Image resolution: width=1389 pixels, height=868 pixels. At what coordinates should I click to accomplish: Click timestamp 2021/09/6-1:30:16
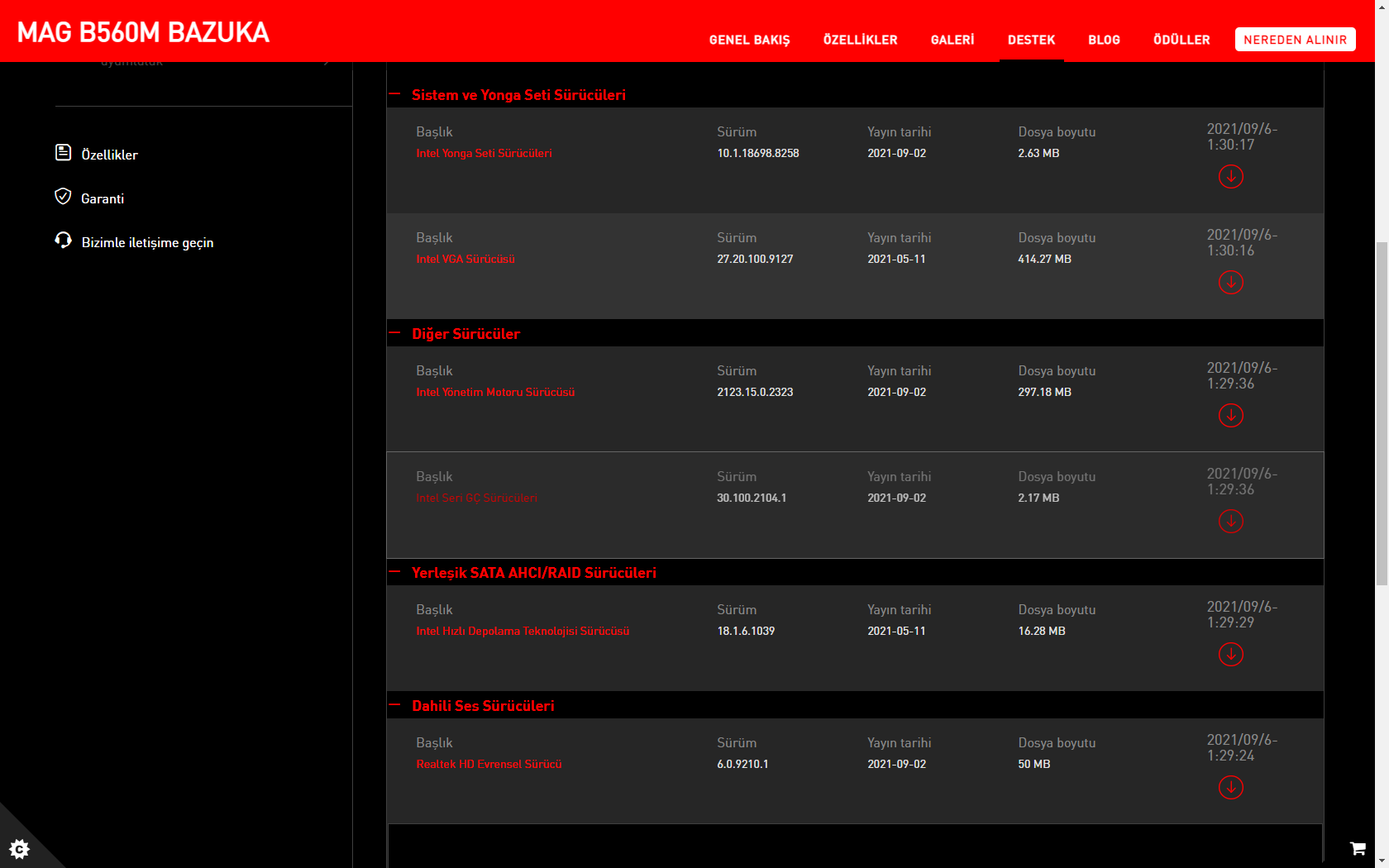(x=1242, y=242)
